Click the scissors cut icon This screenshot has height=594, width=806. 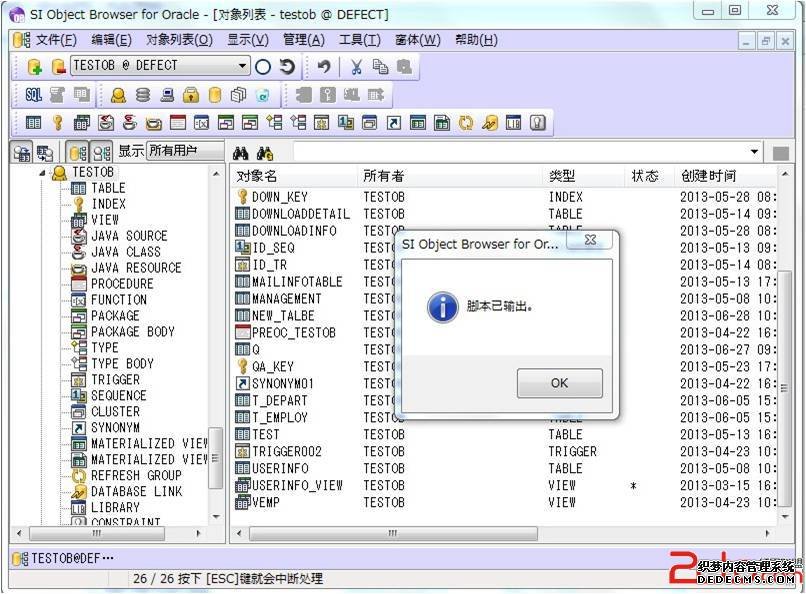click(x=355, y=67)
